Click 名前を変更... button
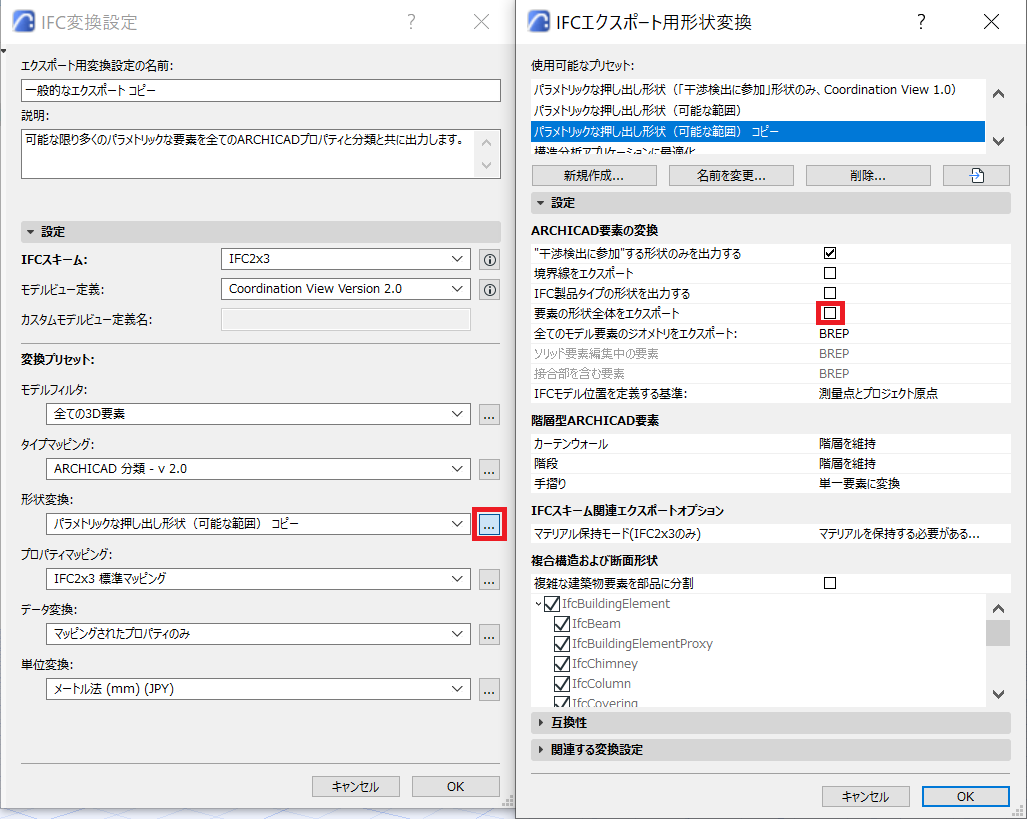The image size is (1027, 819). (731, 176)
